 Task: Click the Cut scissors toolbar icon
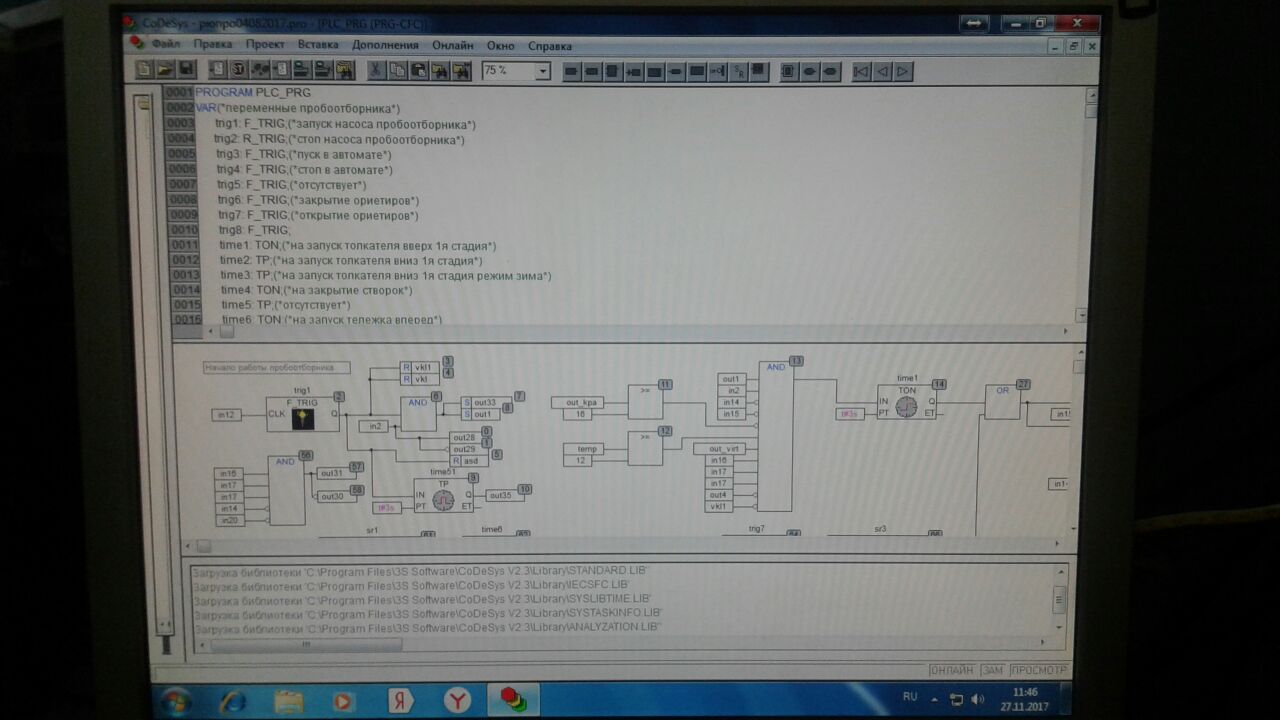pos(375,71)
